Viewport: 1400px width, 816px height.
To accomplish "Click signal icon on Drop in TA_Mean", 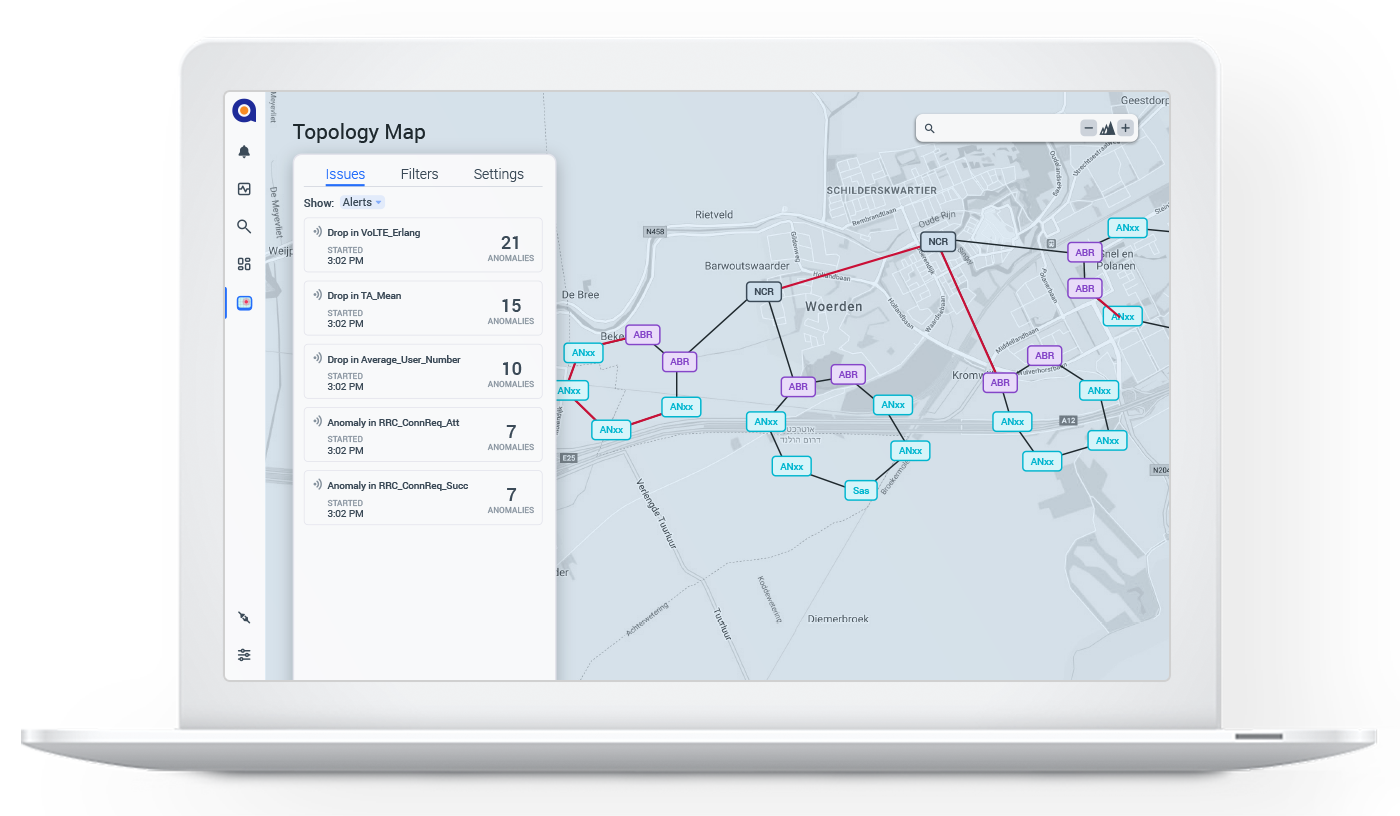I will (317, 295).
